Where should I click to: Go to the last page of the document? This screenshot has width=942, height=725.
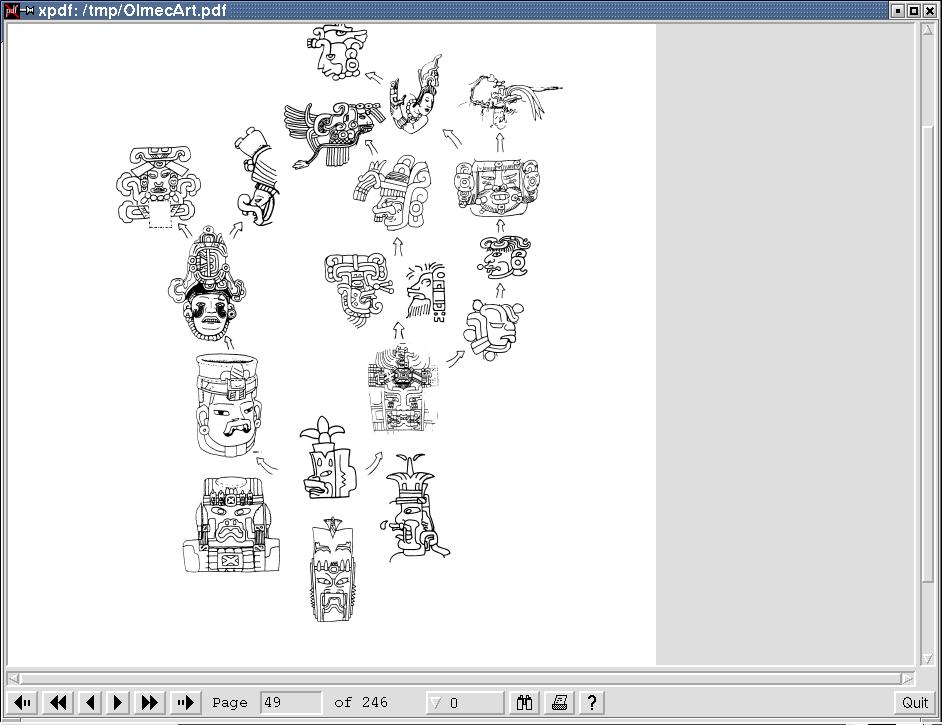[186, 702]
